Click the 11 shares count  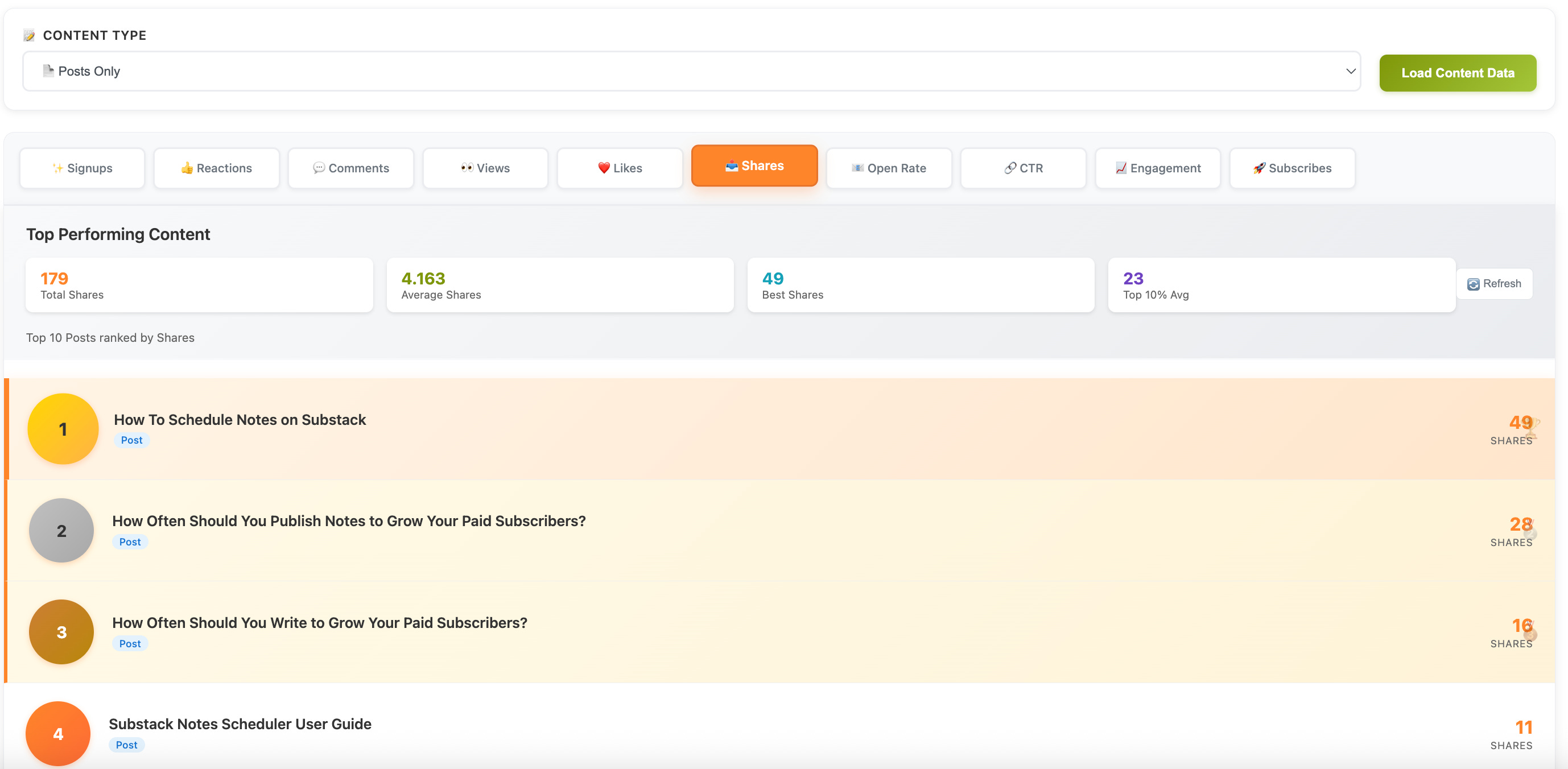[x=1524, y=727]
